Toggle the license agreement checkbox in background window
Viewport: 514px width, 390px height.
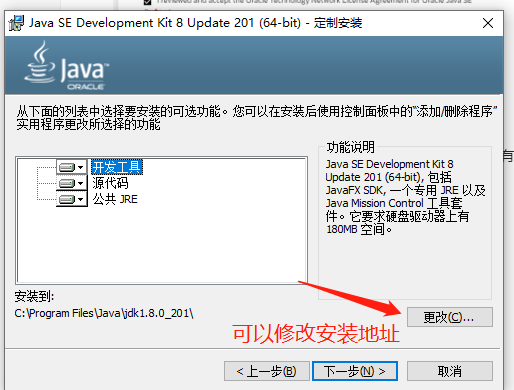pyautogui.click(x=148, y=2)
